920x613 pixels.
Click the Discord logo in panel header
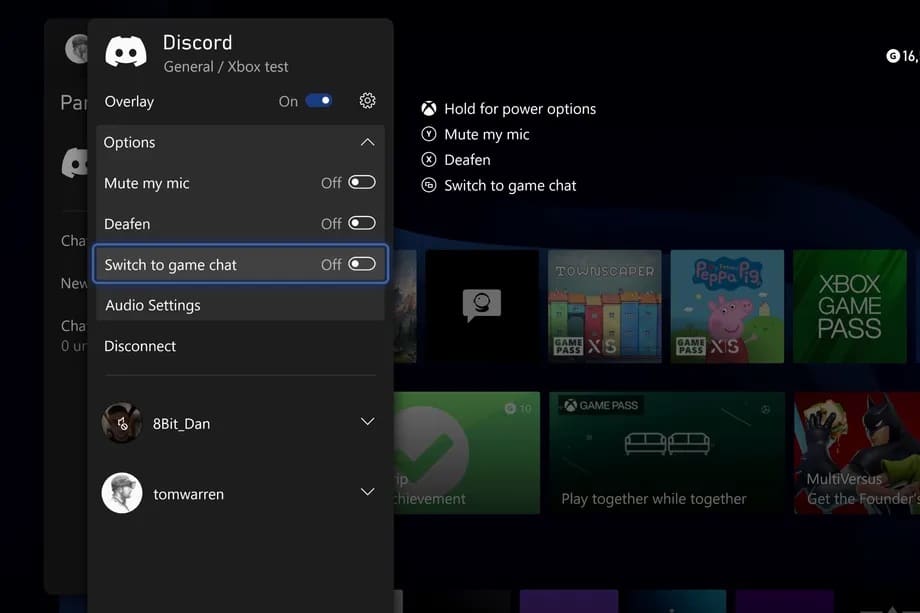point(126,51)
